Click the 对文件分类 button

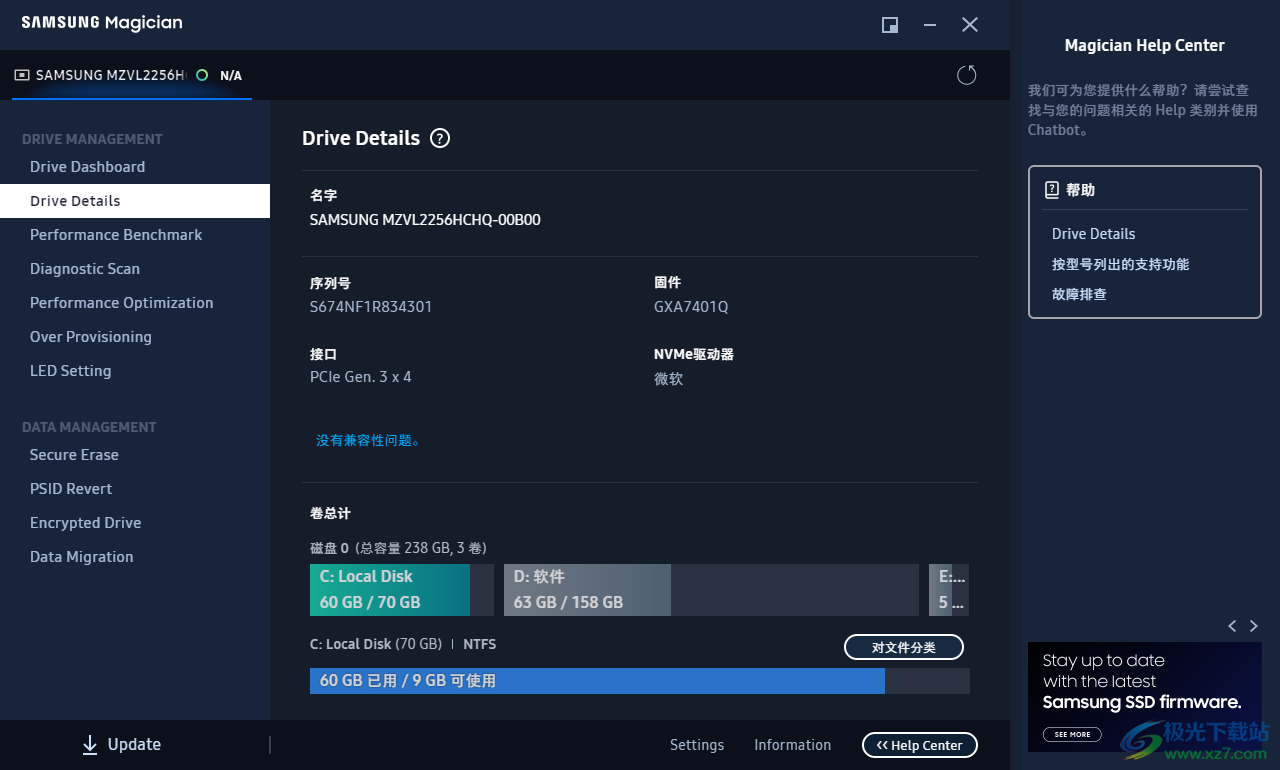903,647
